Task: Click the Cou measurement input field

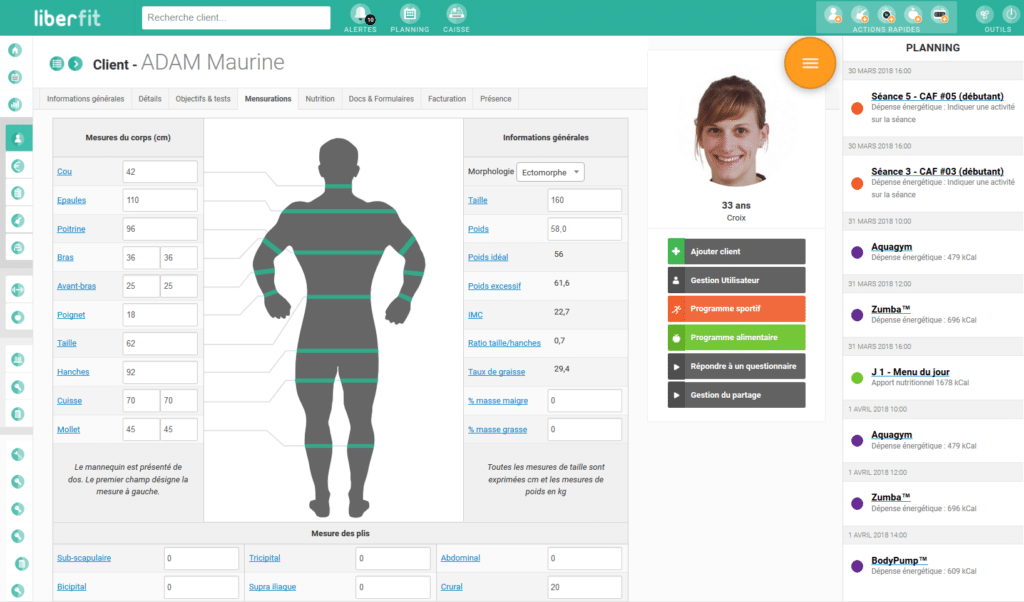Action: 160,172
